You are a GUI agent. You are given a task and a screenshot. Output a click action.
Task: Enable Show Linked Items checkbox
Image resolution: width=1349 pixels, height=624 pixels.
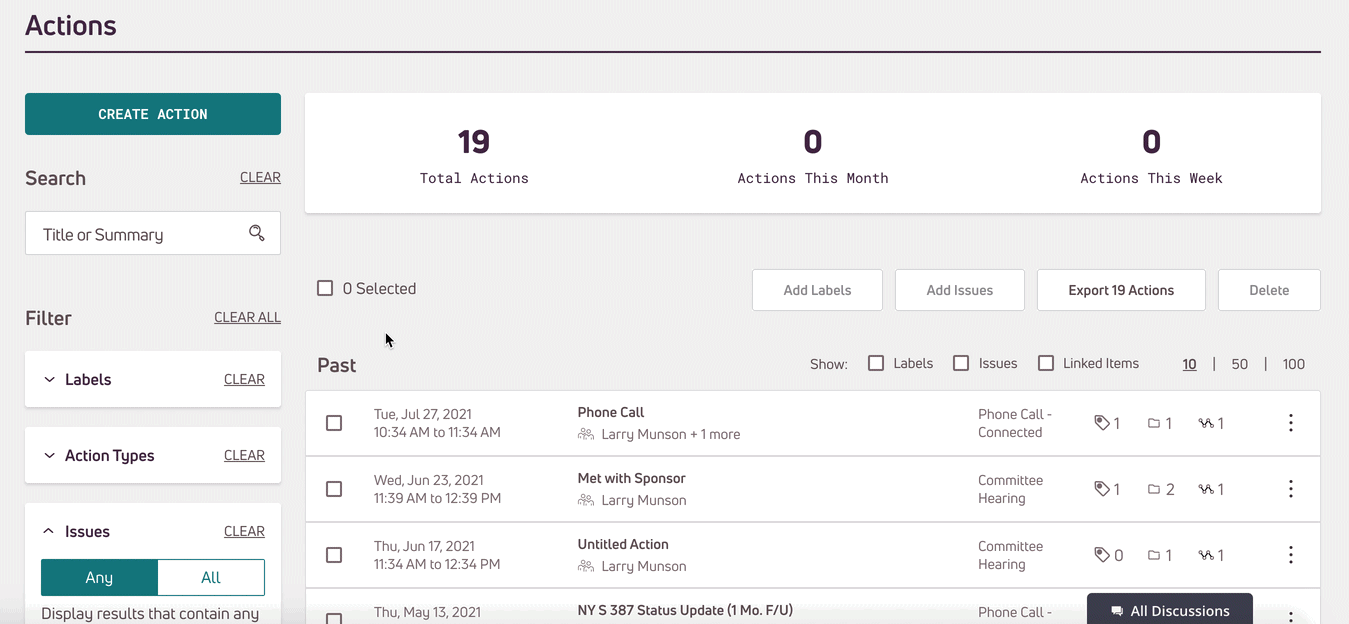point(1046,363)
